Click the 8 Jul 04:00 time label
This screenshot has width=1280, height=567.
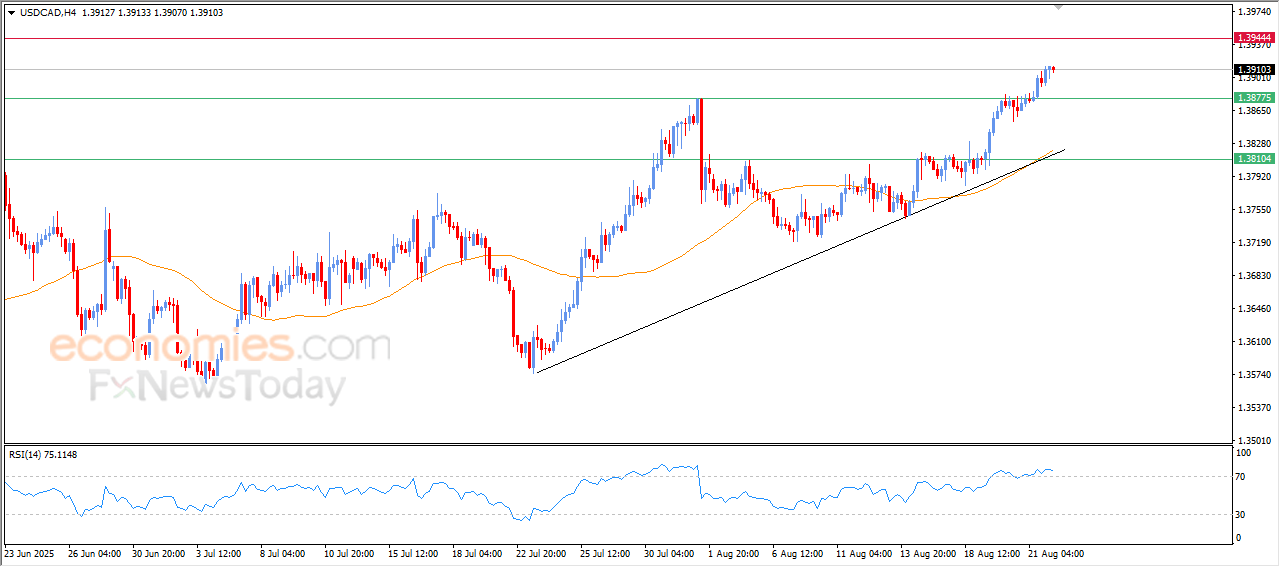coord(285,553)
